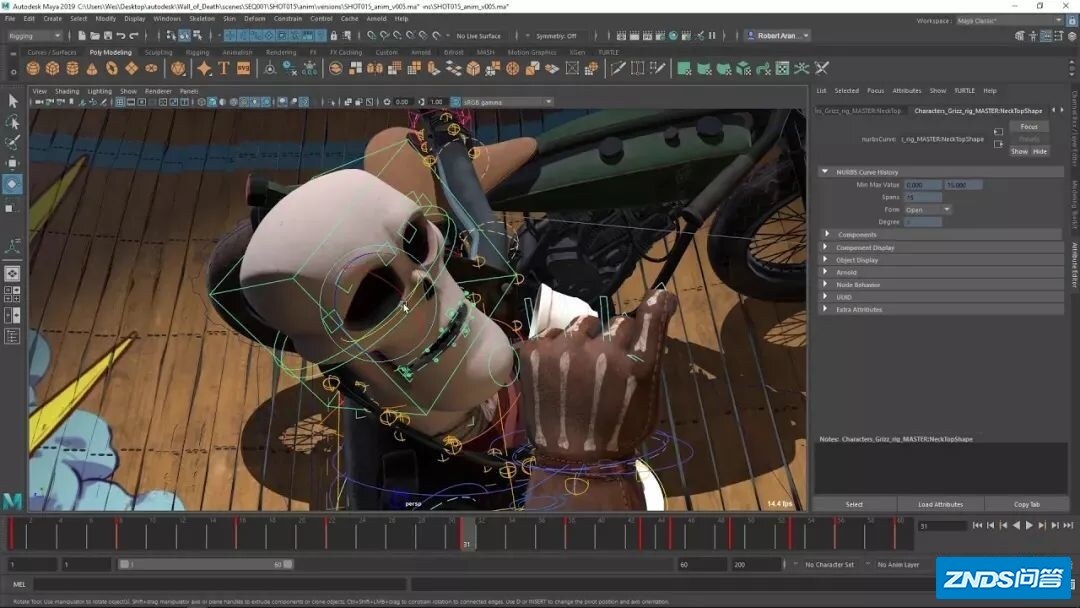Viewport: 1080px width, 608px height.
Task: Create a new scene from the status line
Action: [82, 36]
